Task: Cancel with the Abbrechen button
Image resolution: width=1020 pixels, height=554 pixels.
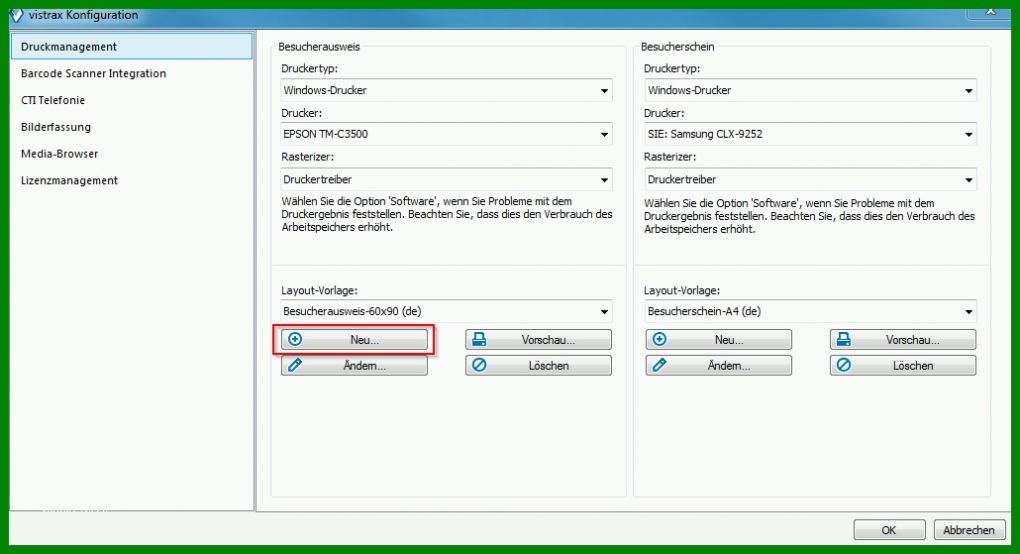Action: [x=969, y=530]
